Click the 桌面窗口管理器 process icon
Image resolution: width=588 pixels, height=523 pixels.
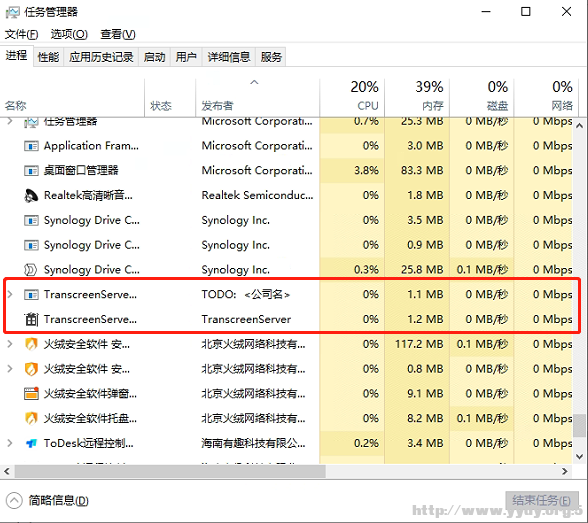[31, 171]
